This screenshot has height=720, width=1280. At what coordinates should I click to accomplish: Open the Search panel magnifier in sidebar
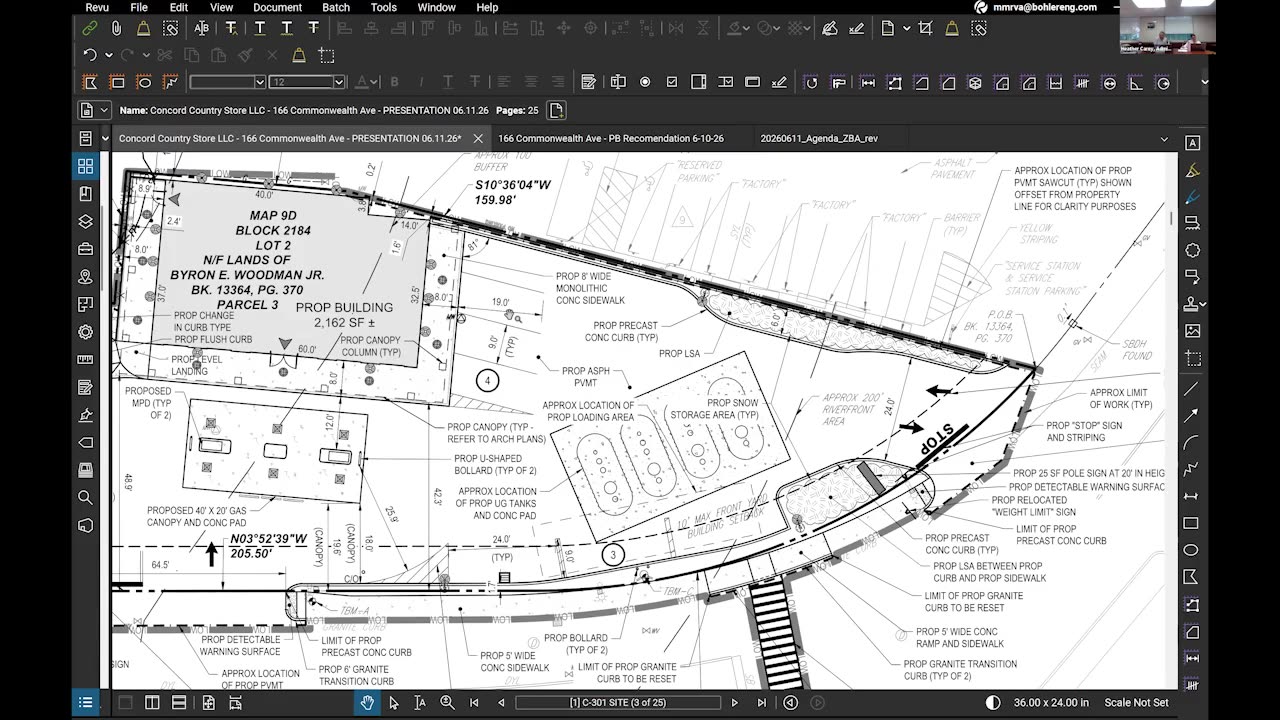click(85, 497)
